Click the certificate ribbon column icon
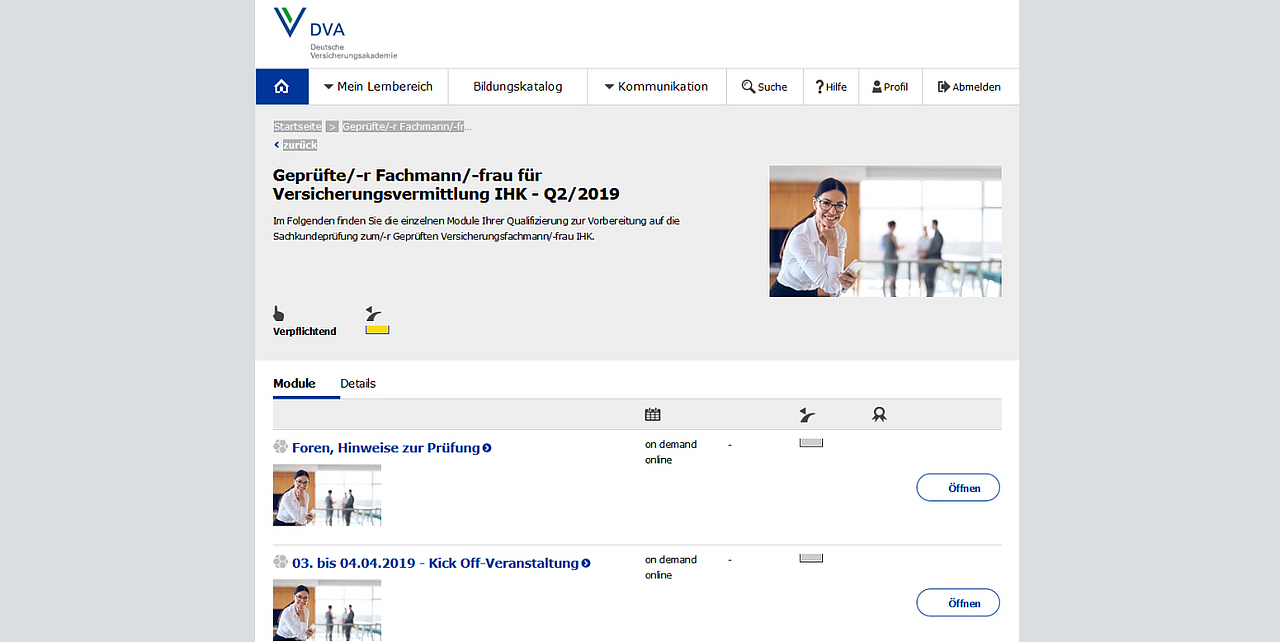Screen dimensions: 1280x642 [879, 414]
